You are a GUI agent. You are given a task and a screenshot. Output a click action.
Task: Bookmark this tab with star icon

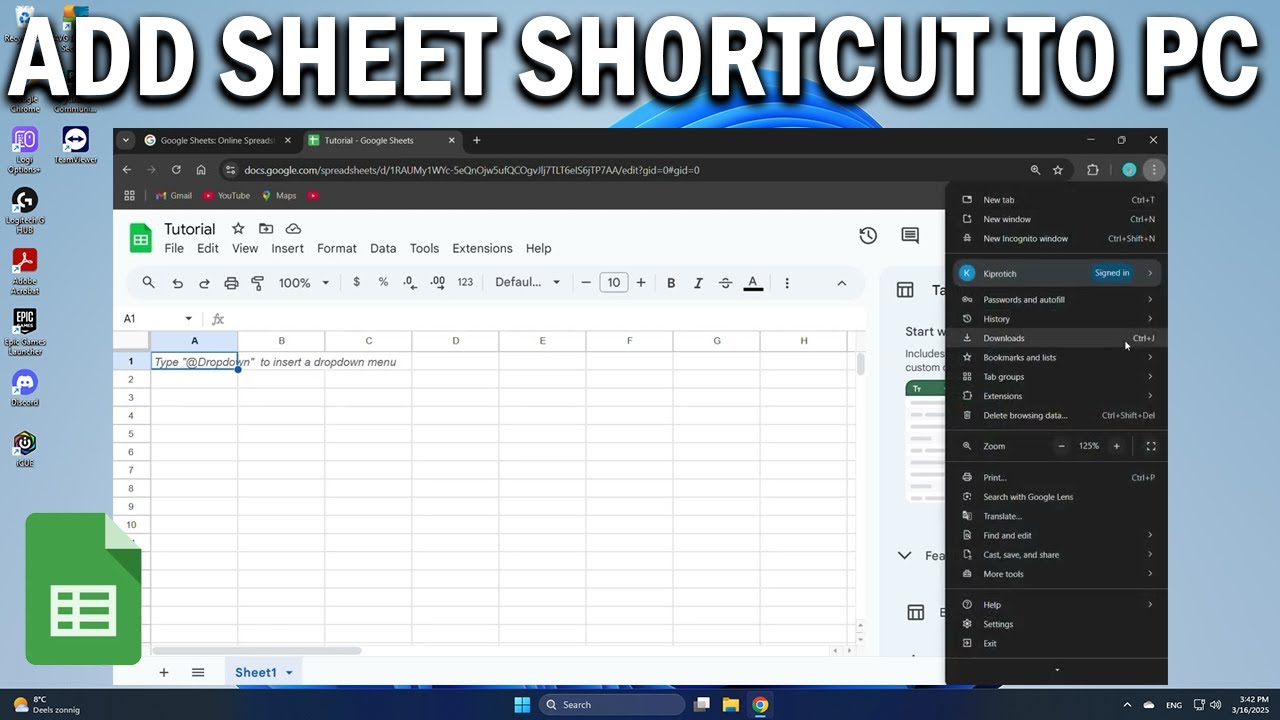pyautogui.click(x=1058, y=170)
